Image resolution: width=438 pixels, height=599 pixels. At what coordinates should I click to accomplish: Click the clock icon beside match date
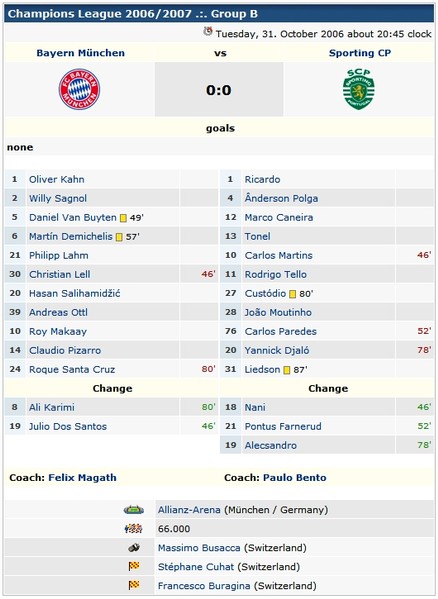(208, 31)
